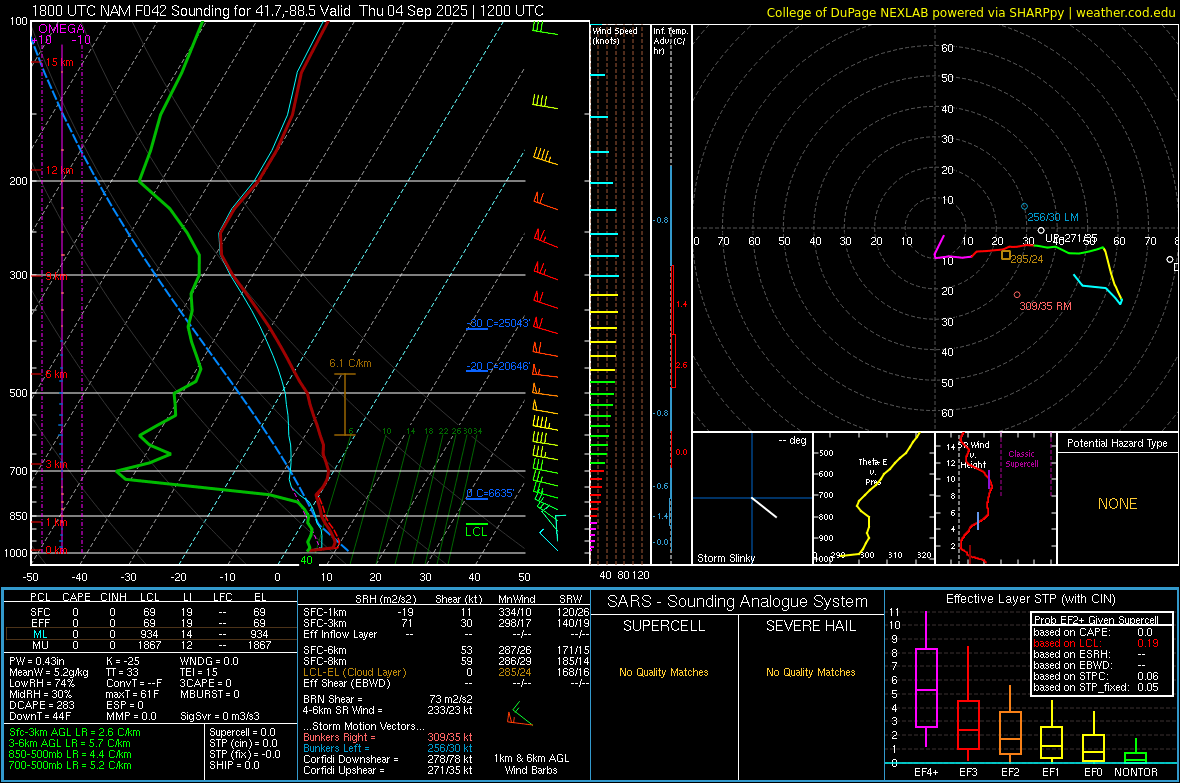Click the DCAPE = 283 value
The width and height of the screenshot is (1180, 783).
click(x=41, y=705)
